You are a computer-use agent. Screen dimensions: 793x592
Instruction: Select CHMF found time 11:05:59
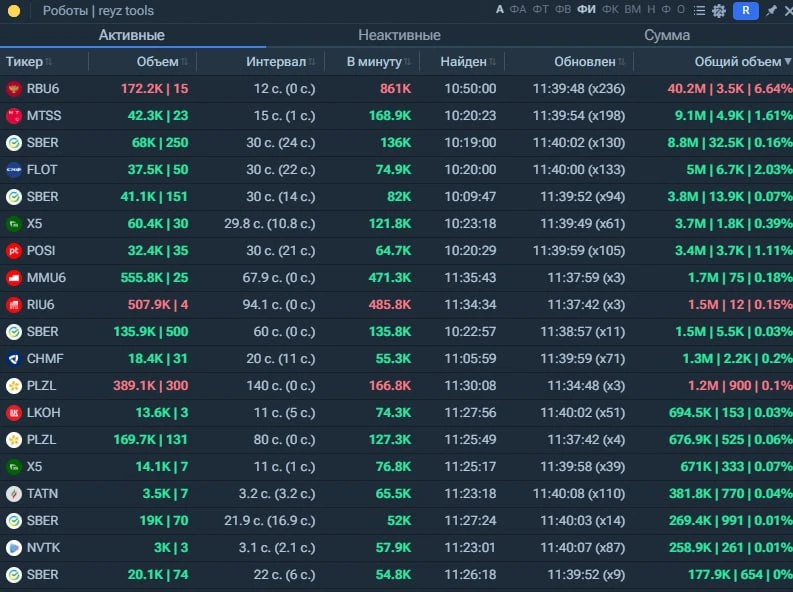(470, 359)
